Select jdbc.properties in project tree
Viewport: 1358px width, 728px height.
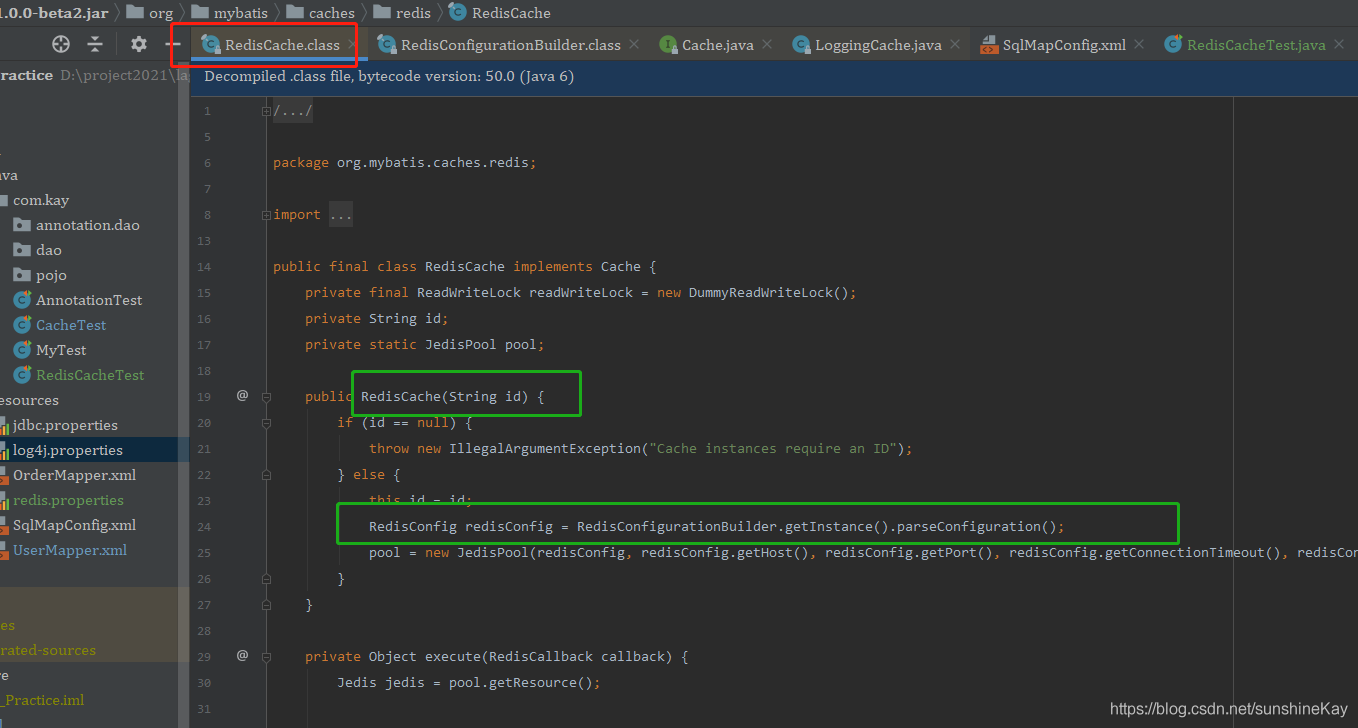(65, 425)
